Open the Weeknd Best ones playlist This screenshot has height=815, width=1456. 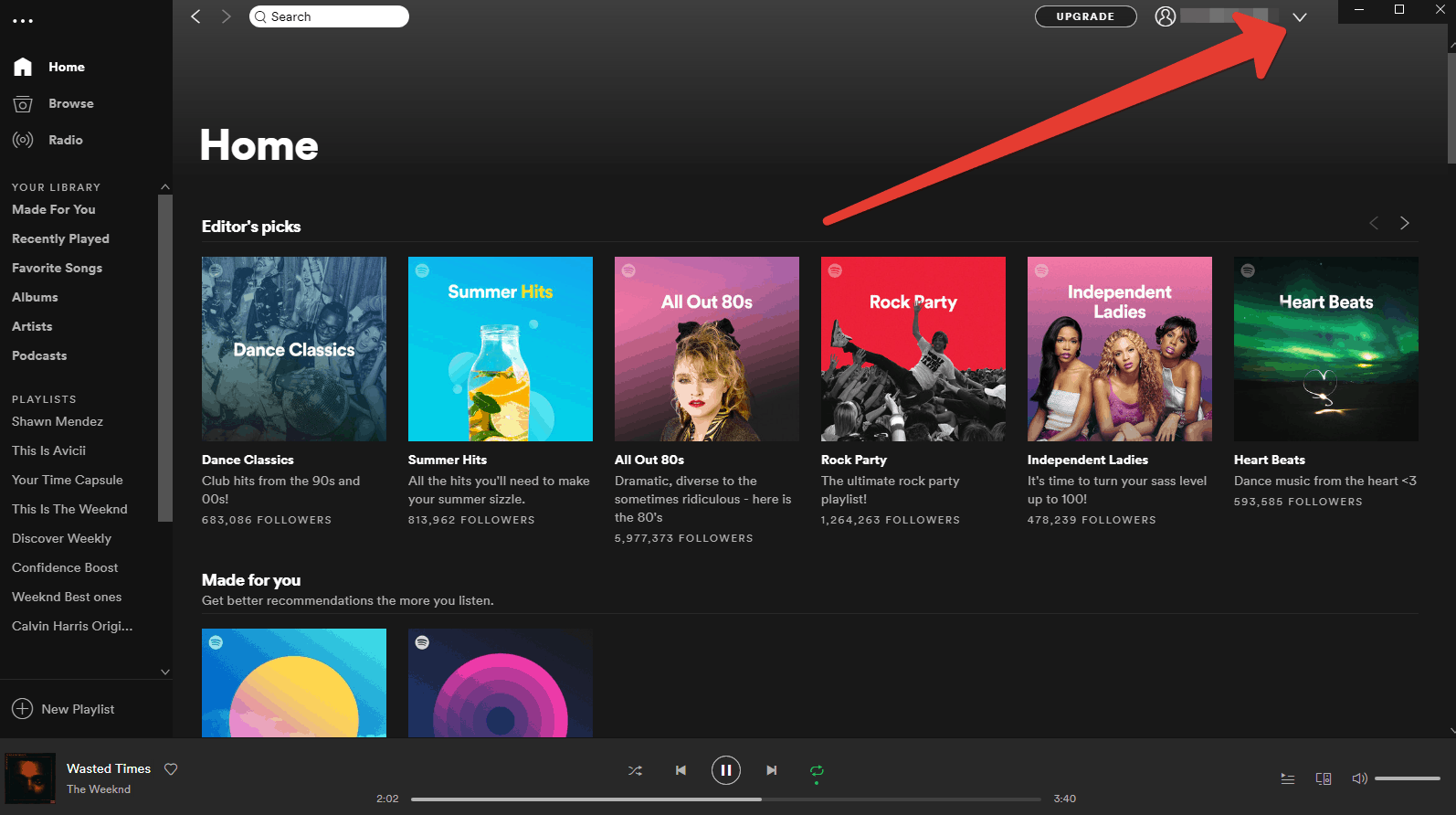point(67,597)
